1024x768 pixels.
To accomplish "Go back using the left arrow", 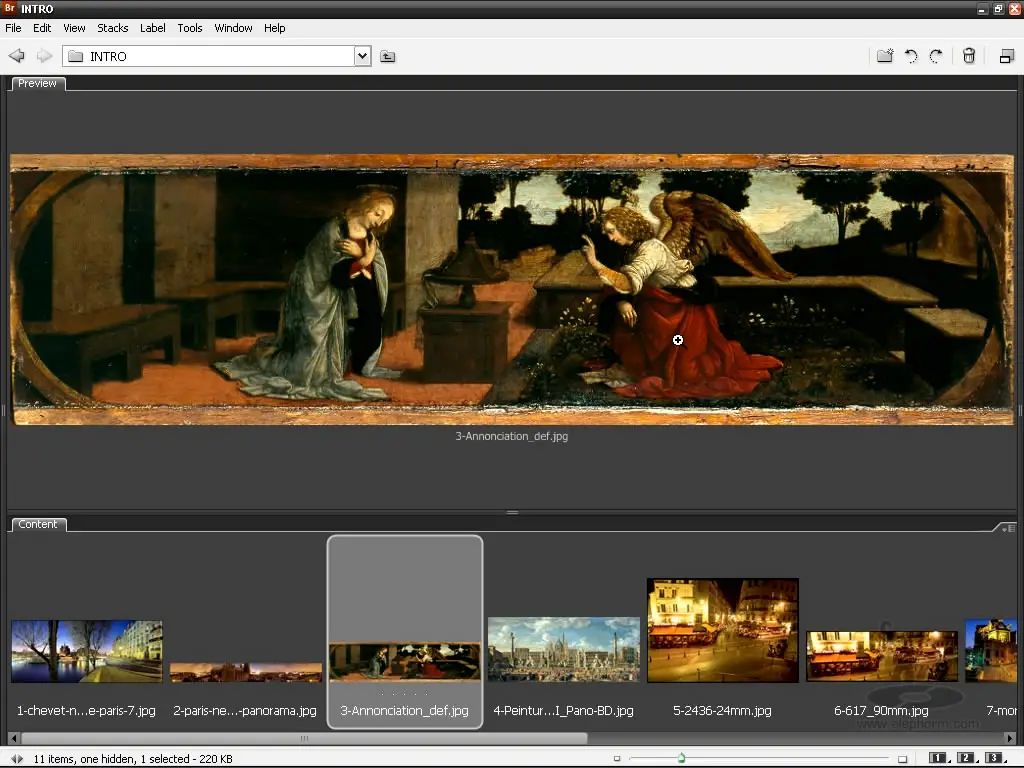I will click(16, 56).
